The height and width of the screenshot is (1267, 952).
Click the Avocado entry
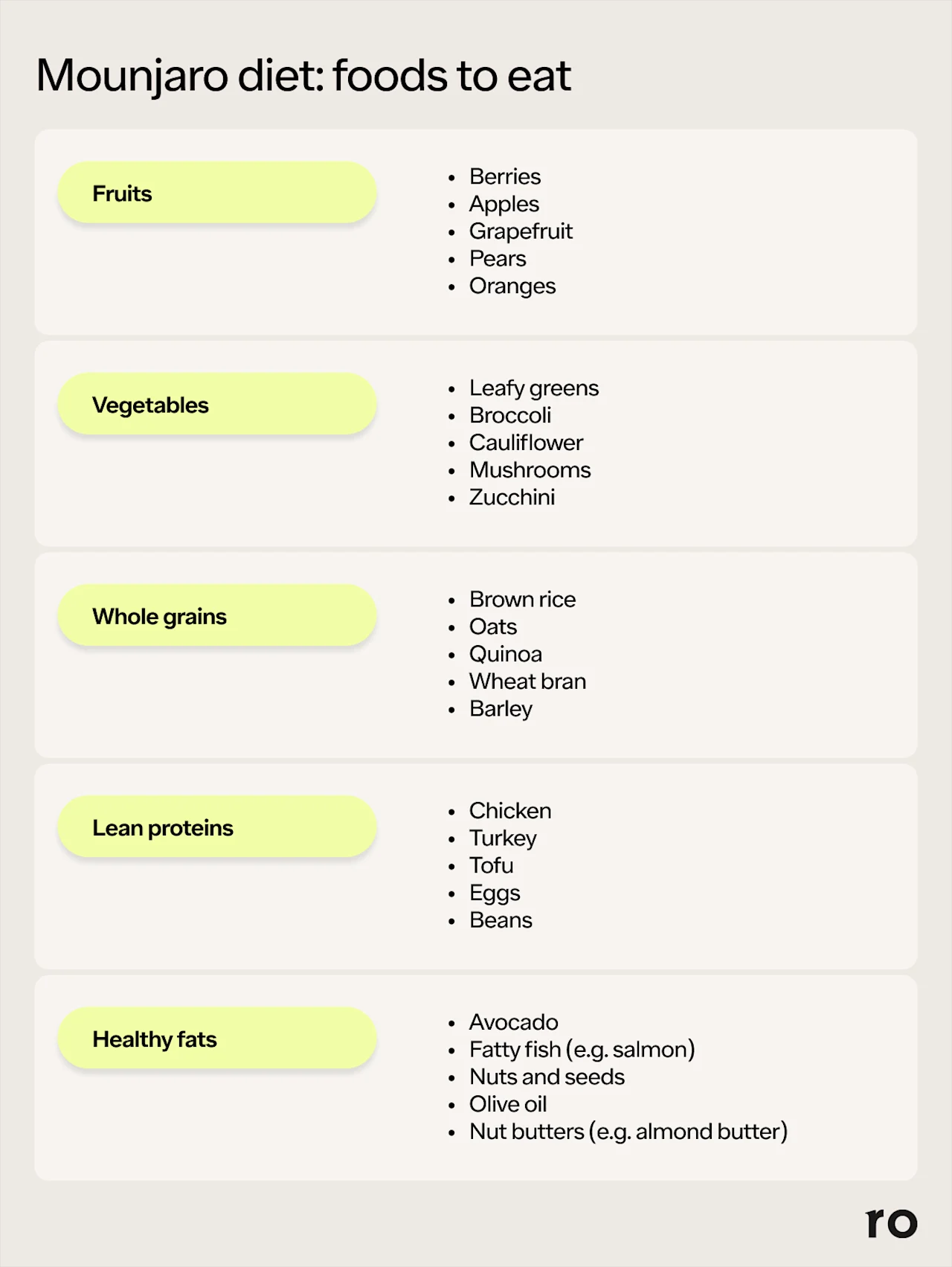tap(513, 1022)
